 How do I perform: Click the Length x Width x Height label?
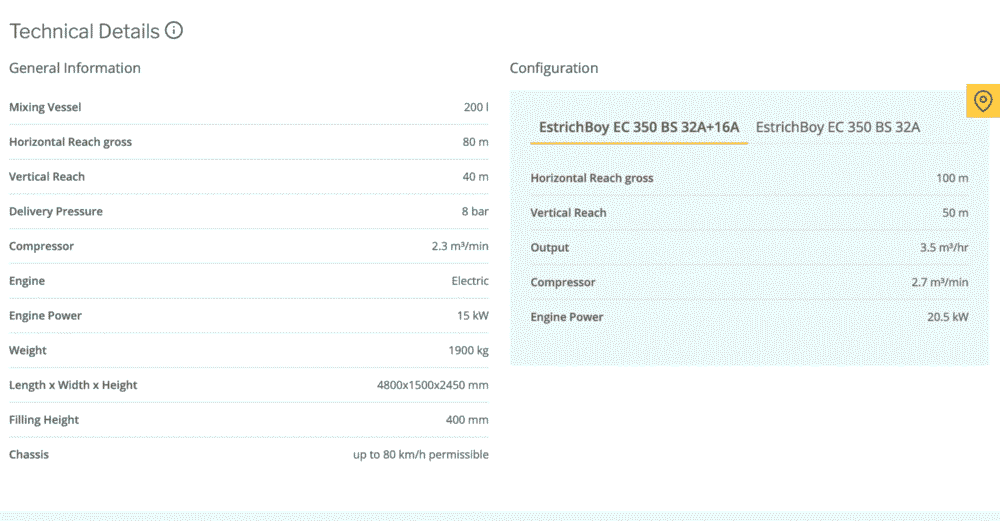tap(73, 385)
